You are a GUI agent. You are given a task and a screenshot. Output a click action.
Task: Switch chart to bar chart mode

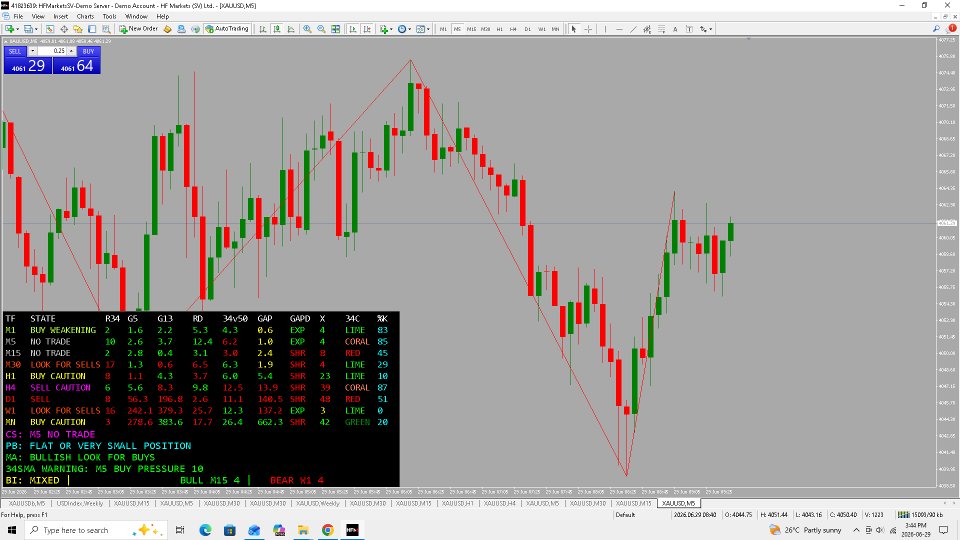[x=263, y=29]
